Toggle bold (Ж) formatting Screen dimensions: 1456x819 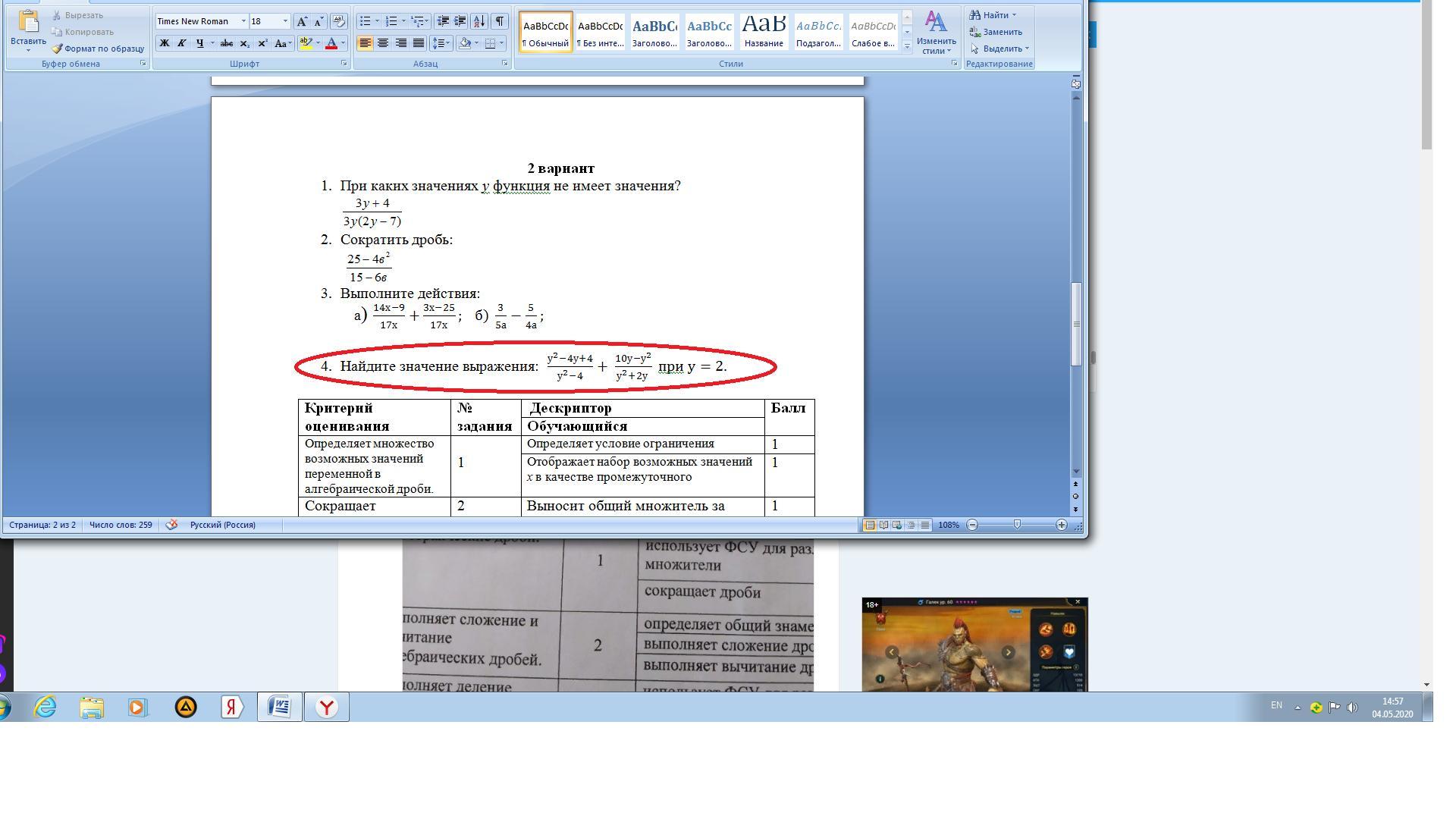164,43
